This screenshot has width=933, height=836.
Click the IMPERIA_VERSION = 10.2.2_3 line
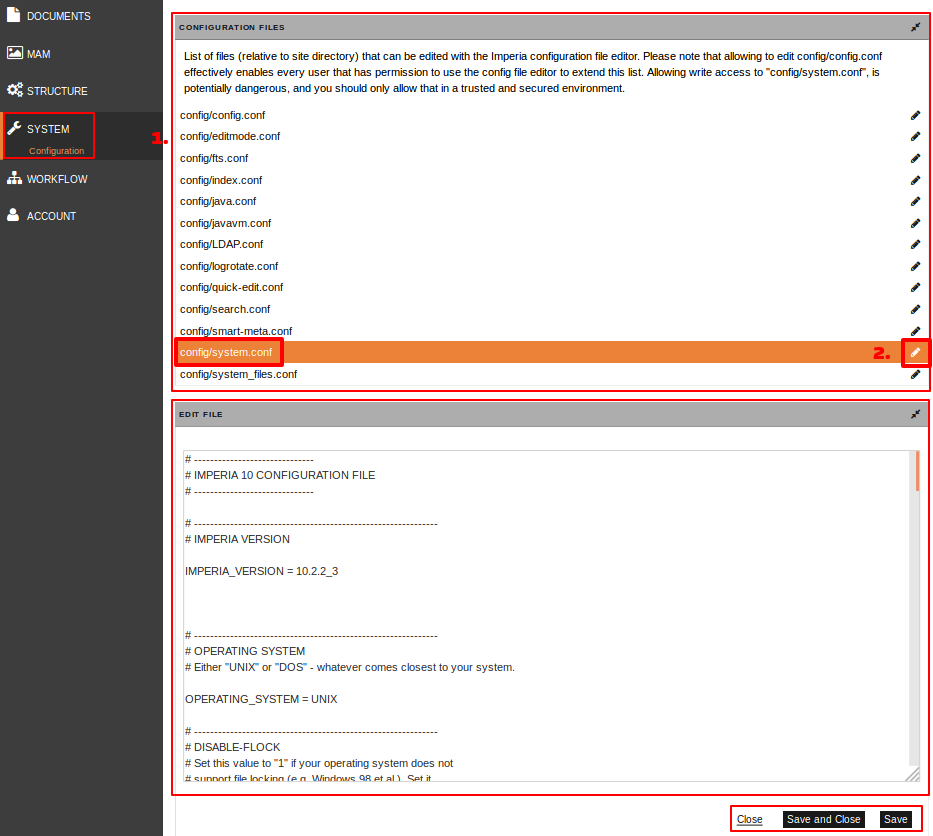pos(261,571)
